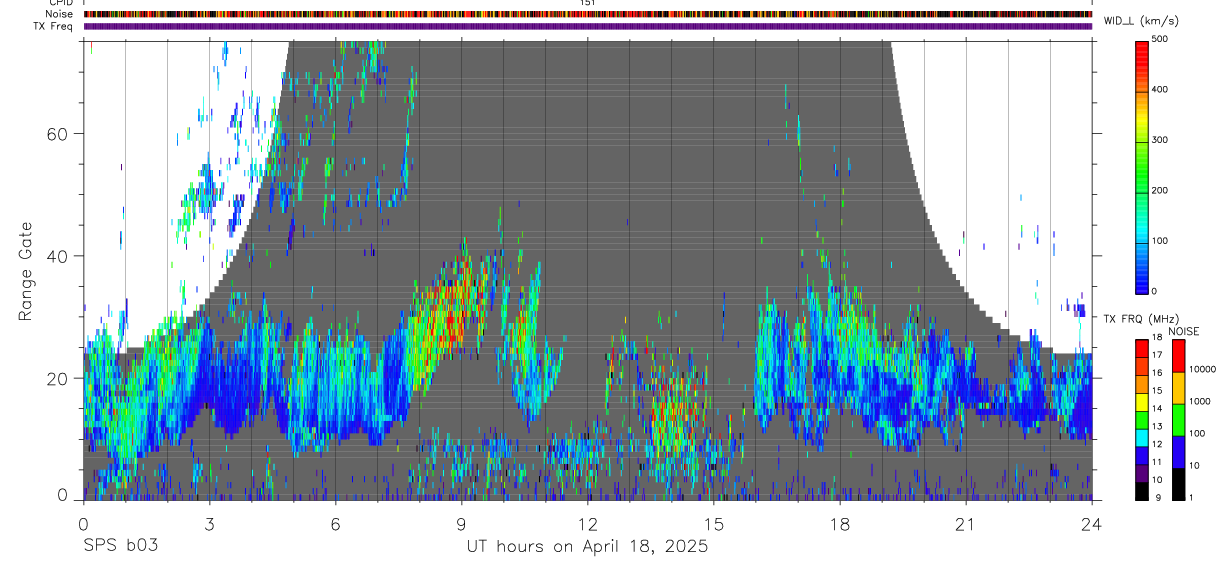Click the "151" CPID value at top
1228x567 pixels.
[x=588, y=4]
